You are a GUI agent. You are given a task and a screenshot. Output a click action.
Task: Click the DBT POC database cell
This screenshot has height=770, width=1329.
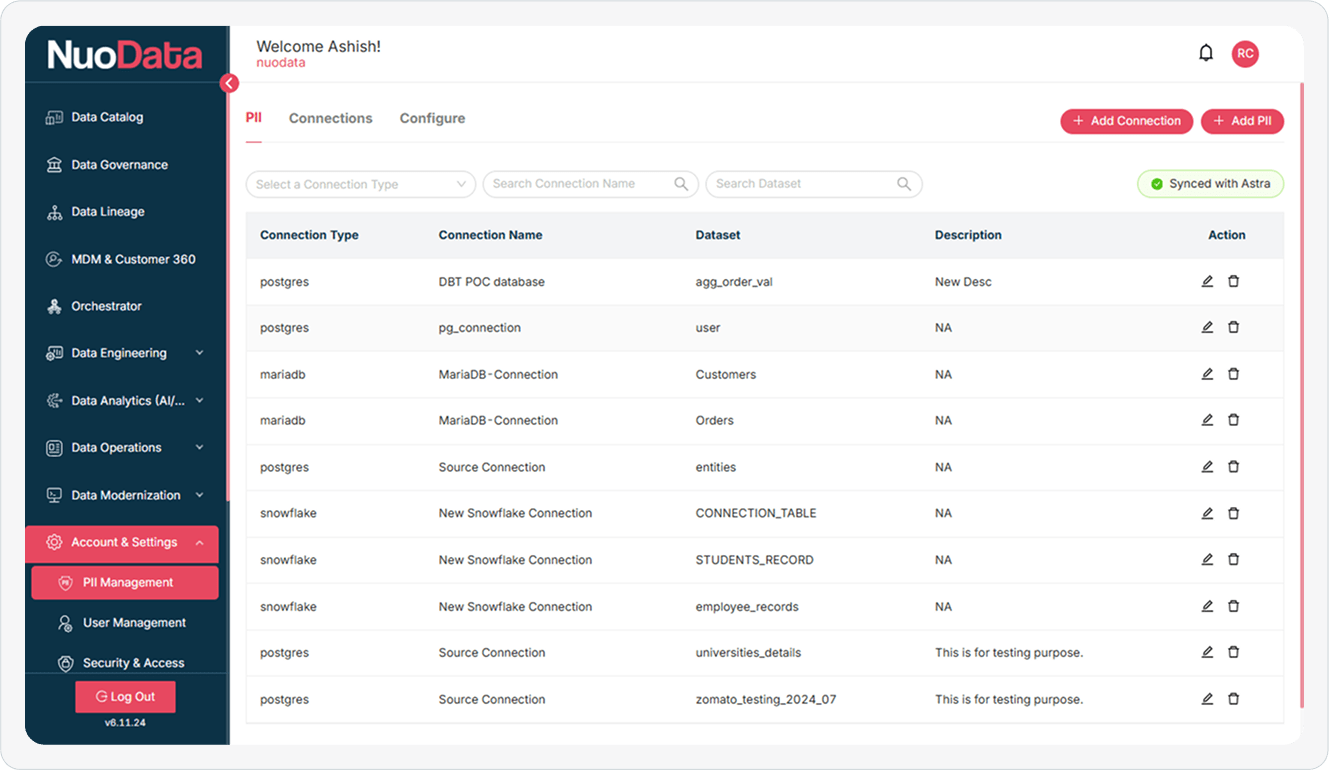(491, 282)
